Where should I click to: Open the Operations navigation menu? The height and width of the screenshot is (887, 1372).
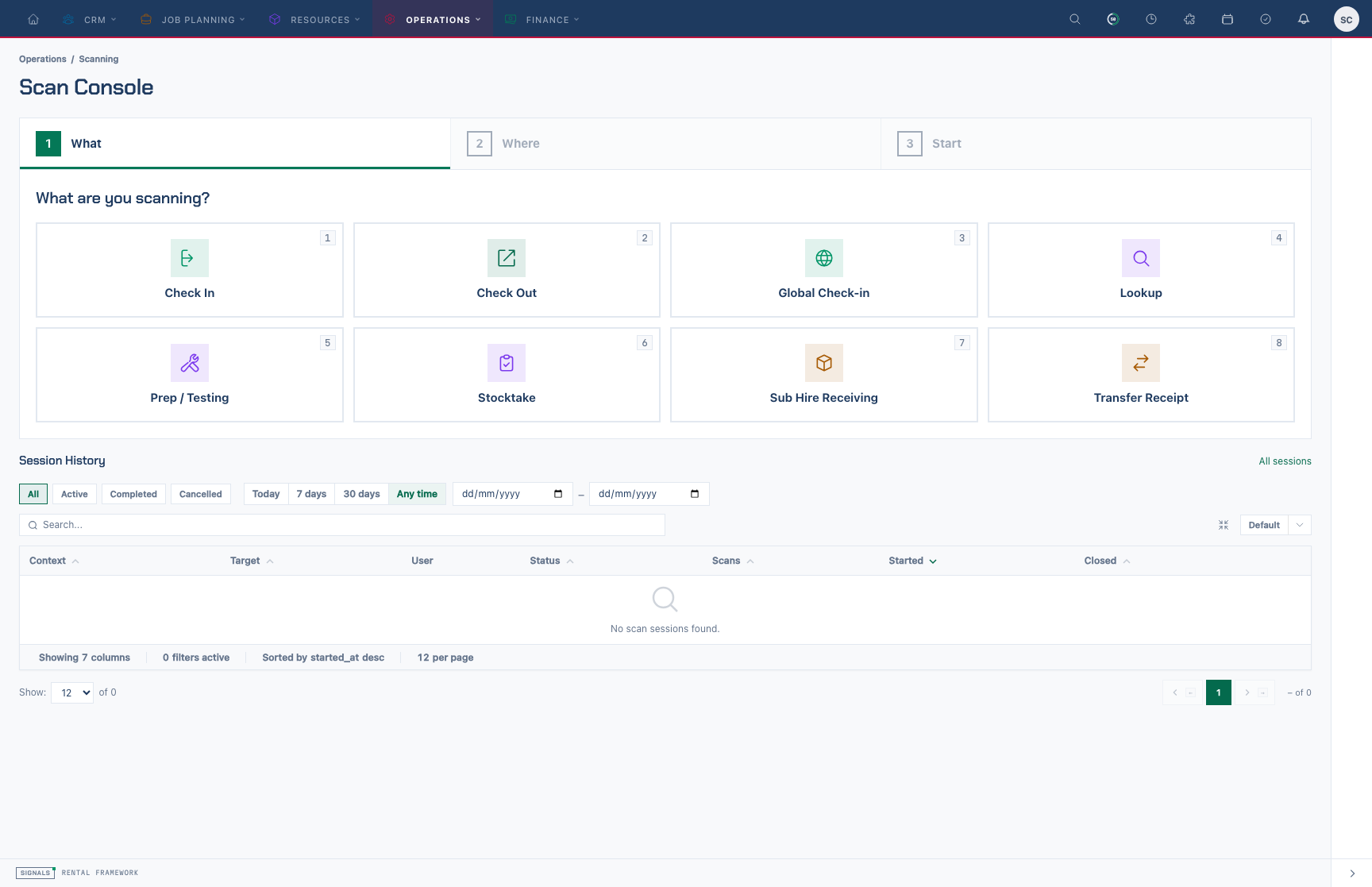433,19
